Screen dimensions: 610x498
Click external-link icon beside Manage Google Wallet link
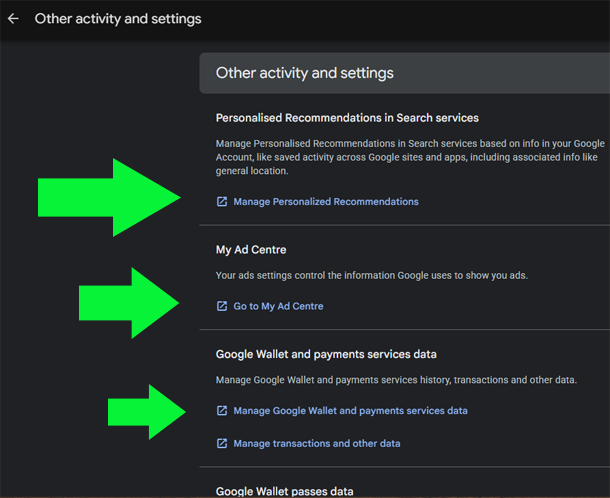tap(222, 410)
